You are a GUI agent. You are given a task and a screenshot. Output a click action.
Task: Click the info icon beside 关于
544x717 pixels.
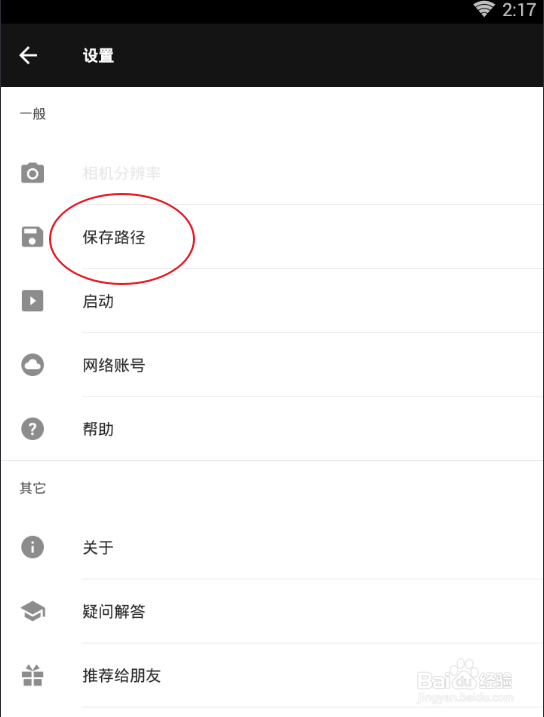32,547
